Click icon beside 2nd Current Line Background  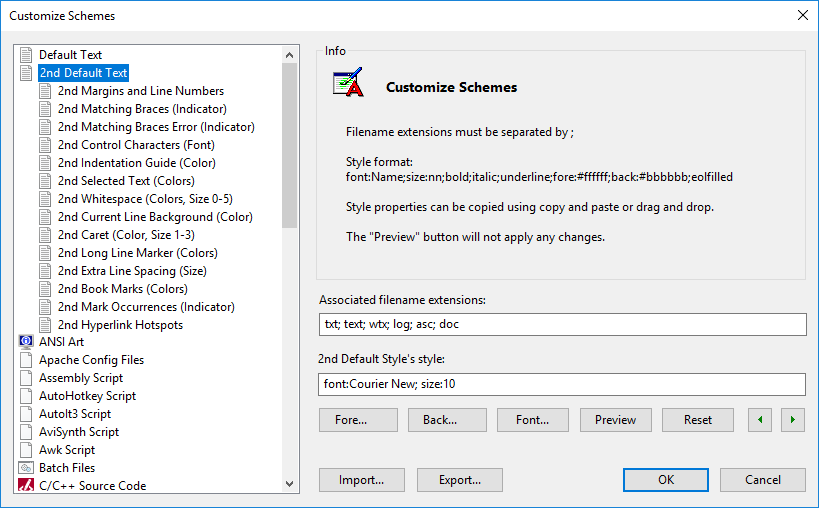tap(45, 217)
